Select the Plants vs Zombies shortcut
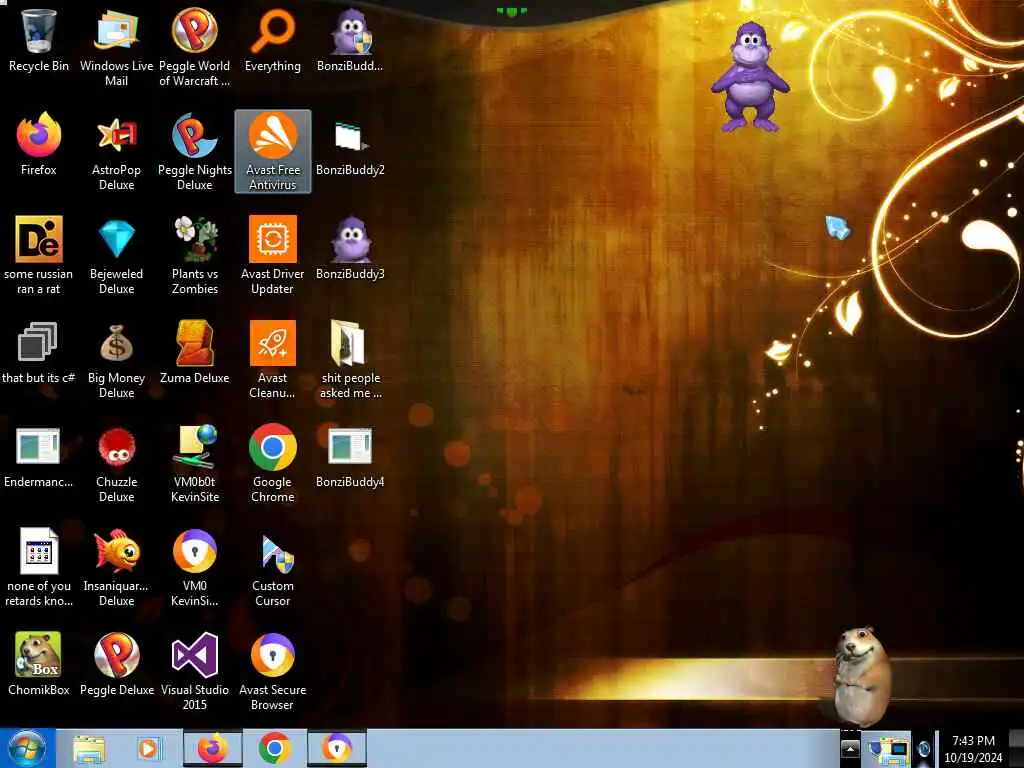1024x768 pixels. click(195, 256)
